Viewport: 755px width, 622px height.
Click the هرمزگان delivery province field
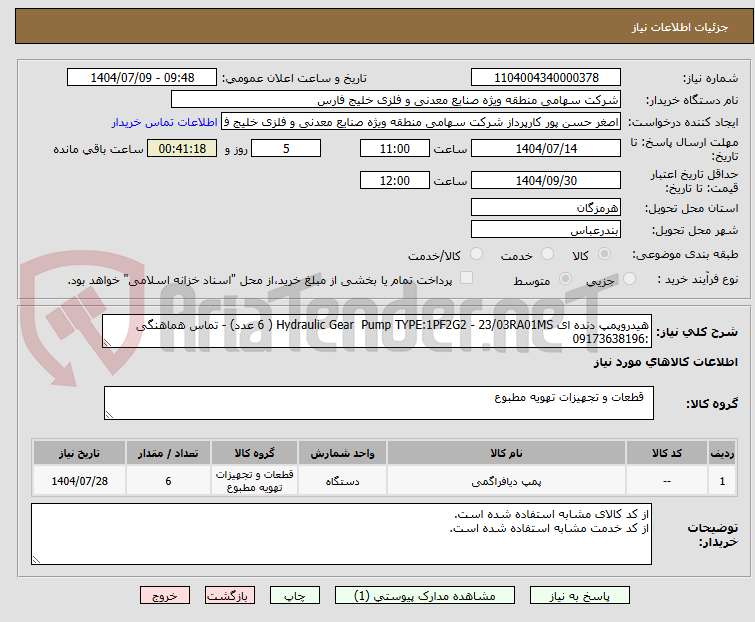coord(546,208)
